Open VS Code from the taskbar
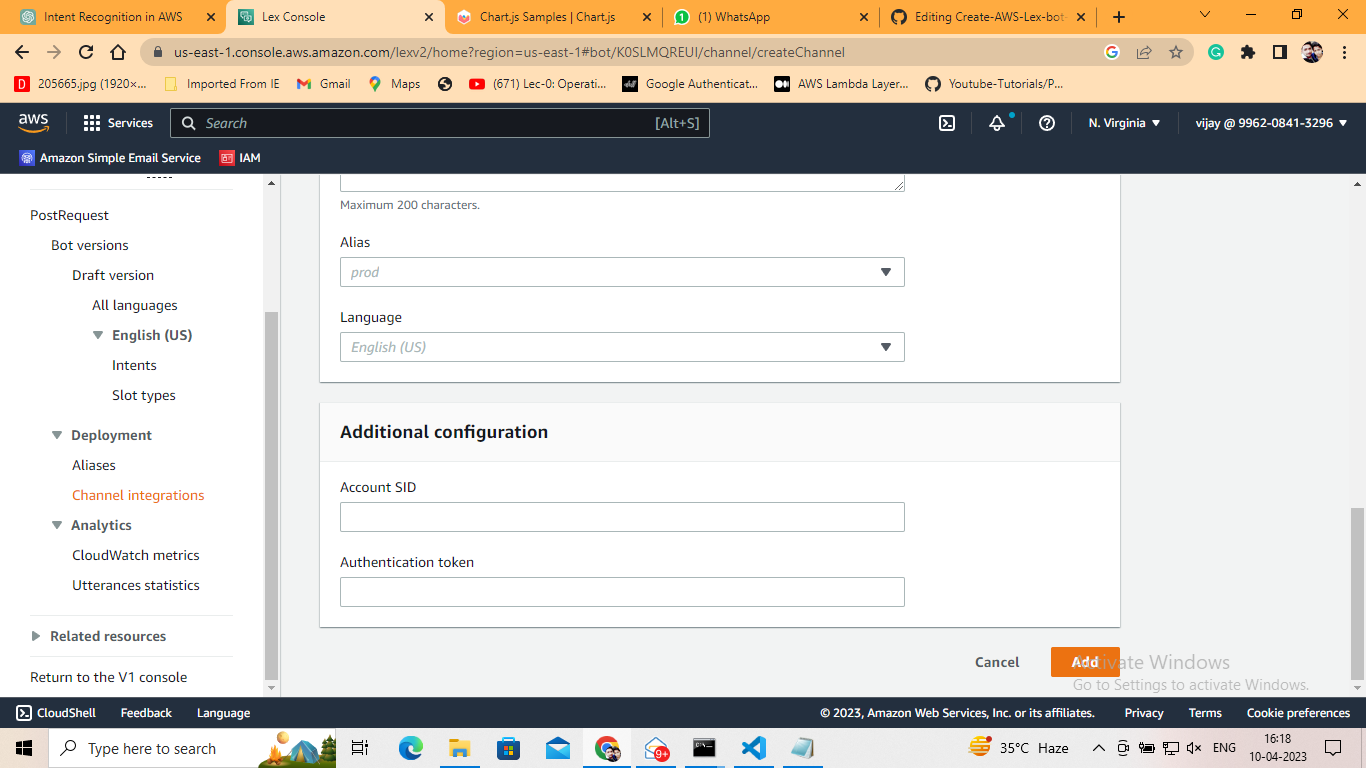 pos(753,747)
